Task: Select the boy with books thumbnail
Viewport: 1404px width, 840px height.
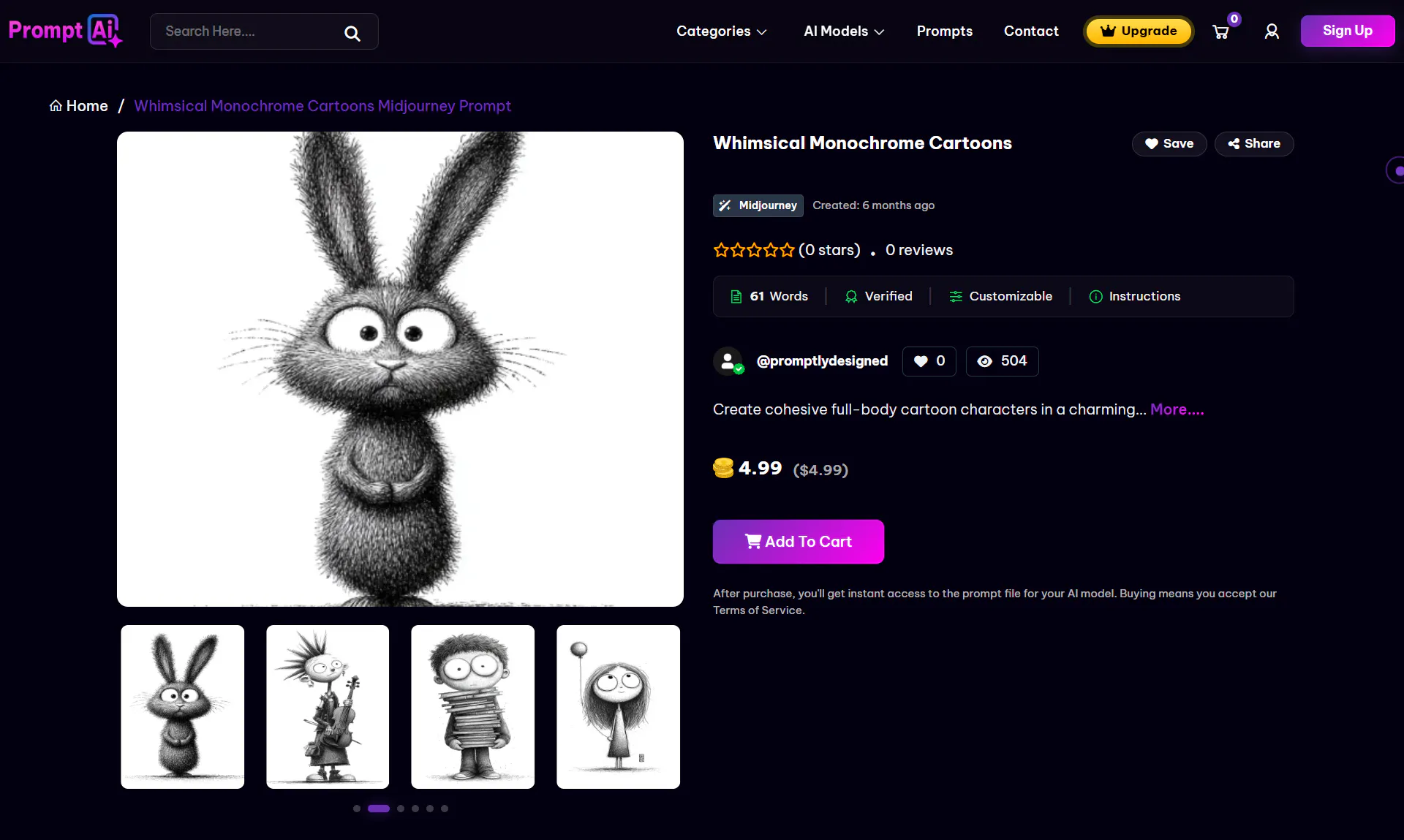Action: tap(472, 707)
